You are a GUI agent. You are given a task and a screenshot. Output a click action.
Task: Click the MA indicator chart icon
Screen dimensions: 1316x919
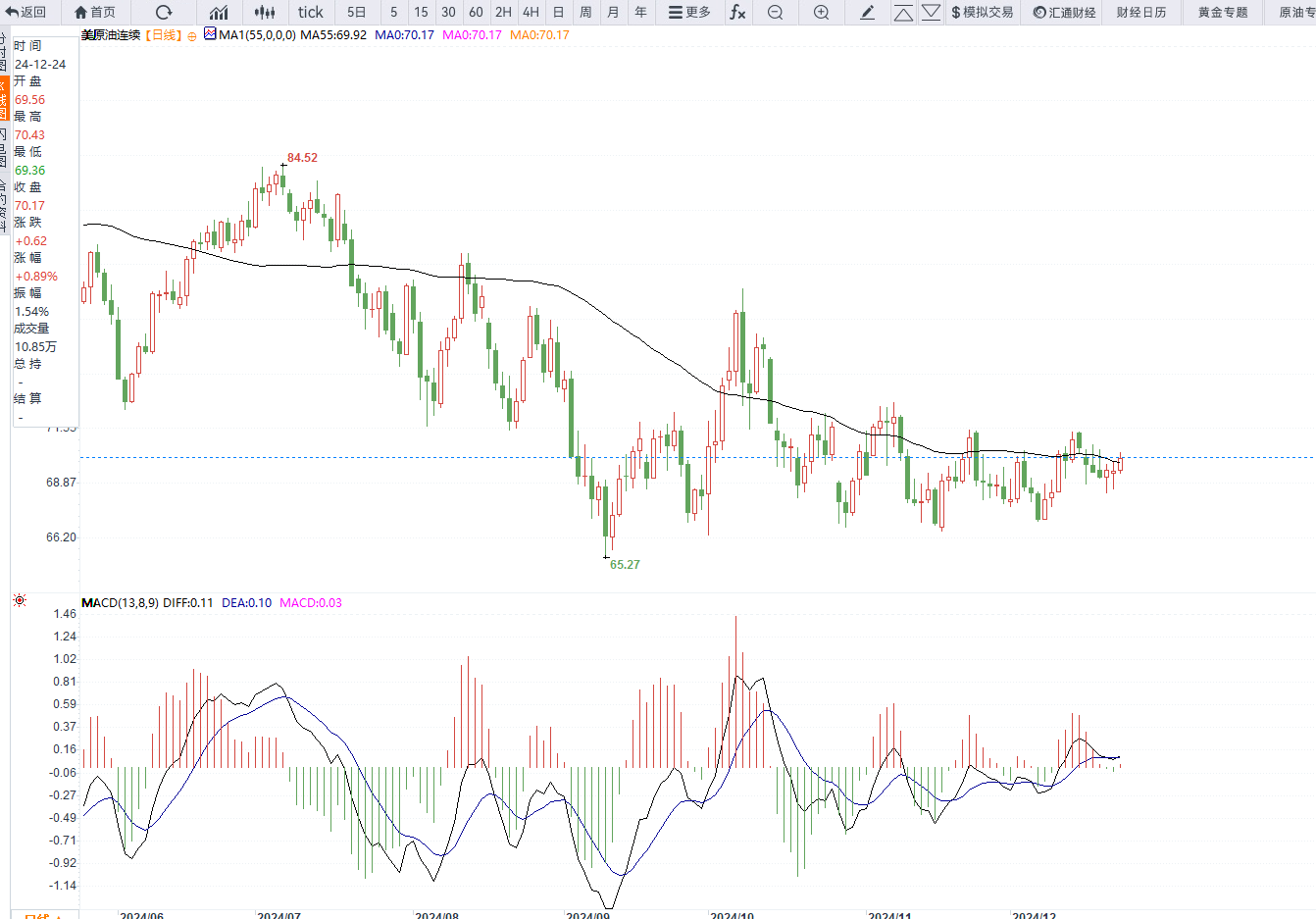coord(210,34)
